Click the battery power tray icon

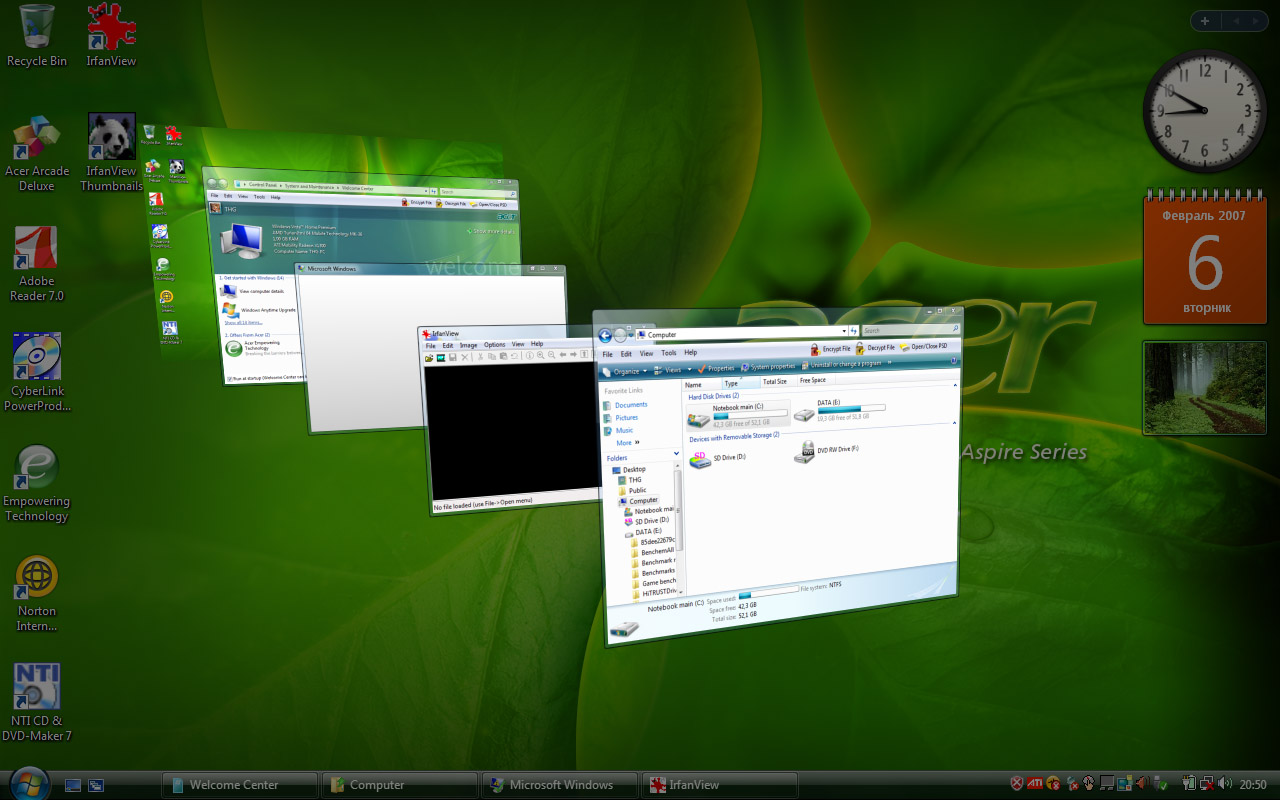[1190, 784]
